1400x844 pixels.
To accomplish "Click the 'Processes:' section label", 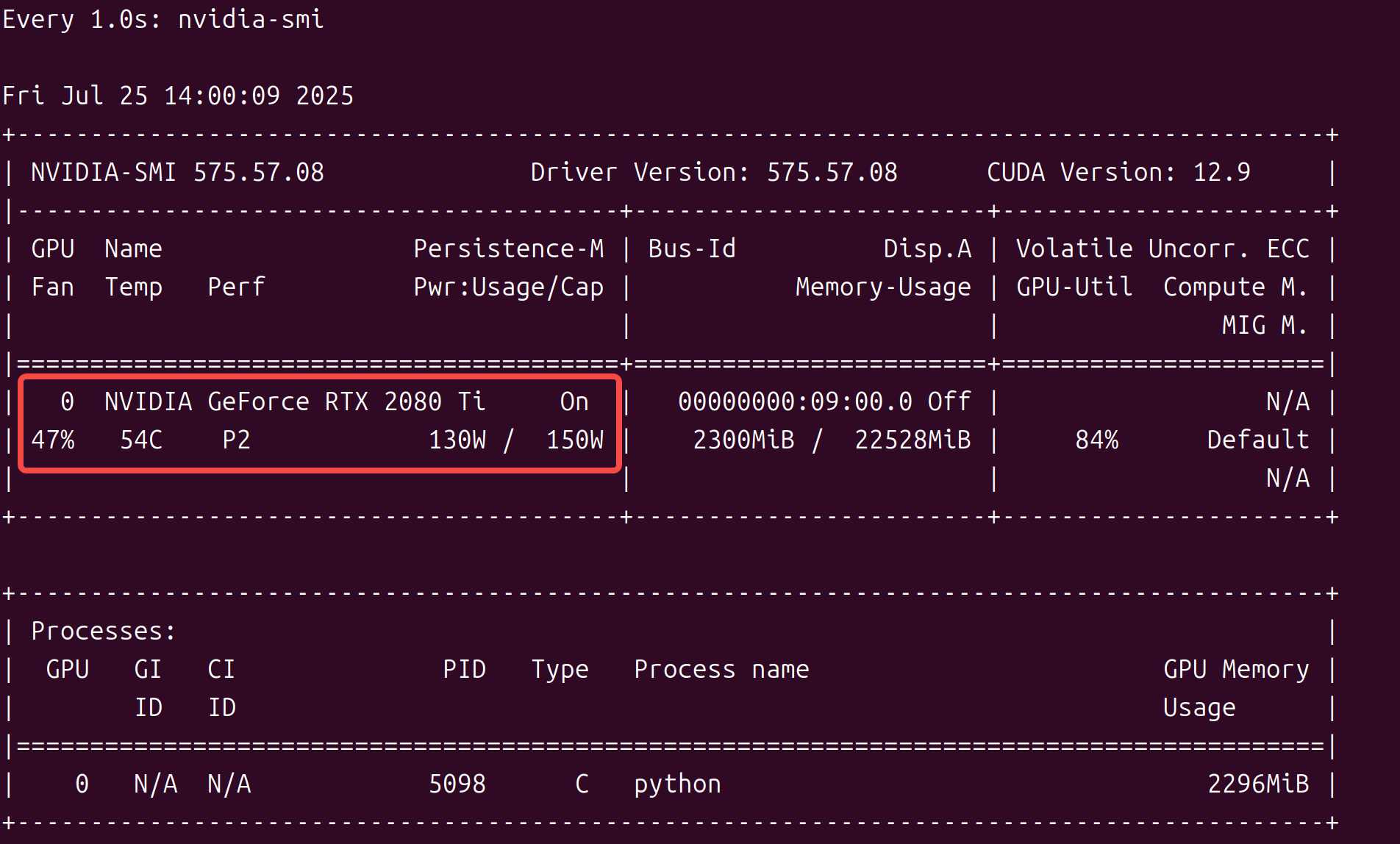I will pos(104,631).
